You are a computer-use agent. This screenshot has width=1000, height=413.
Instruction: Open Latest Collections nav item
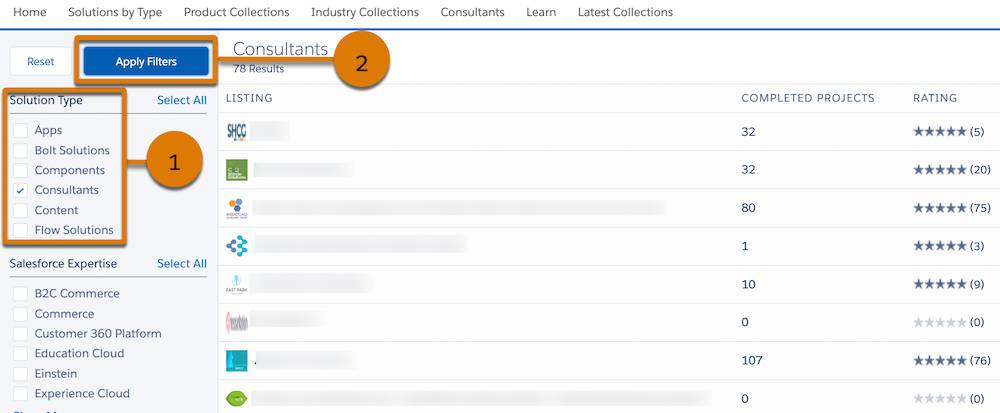coord(625,12)
